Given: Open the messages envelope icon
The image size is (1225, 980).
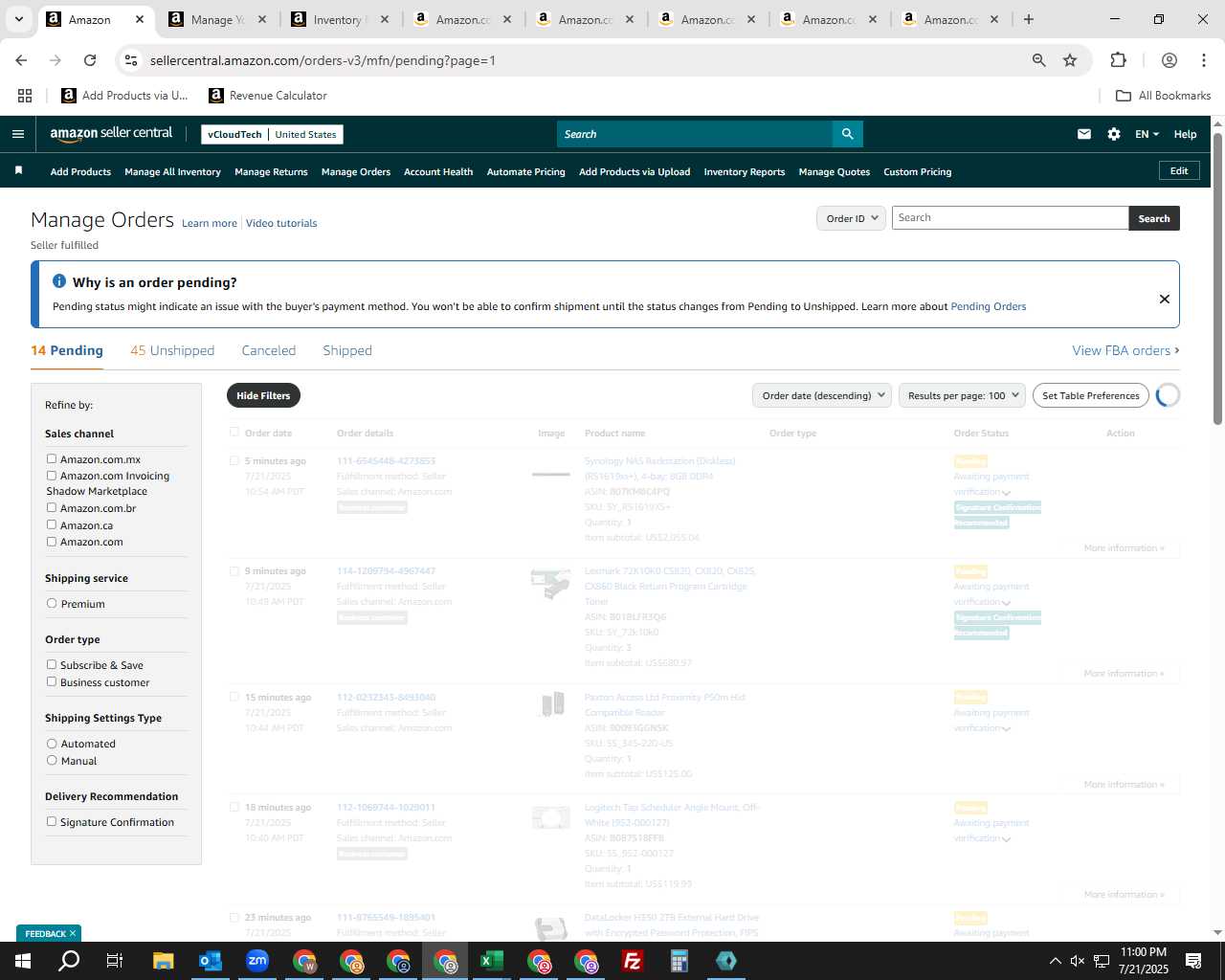Looking at the screenshot, I should [1084, 134].
